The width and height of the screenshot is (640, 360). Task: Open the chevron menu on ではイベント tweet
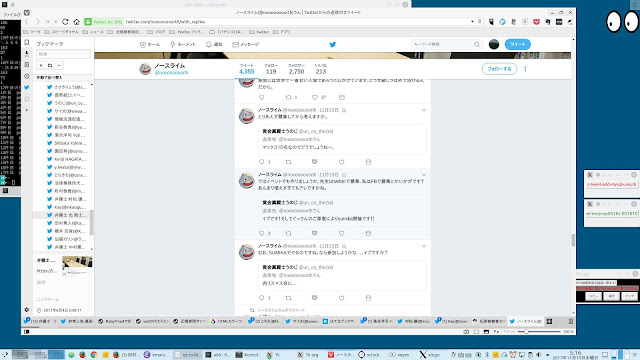(x=424, y=175)
